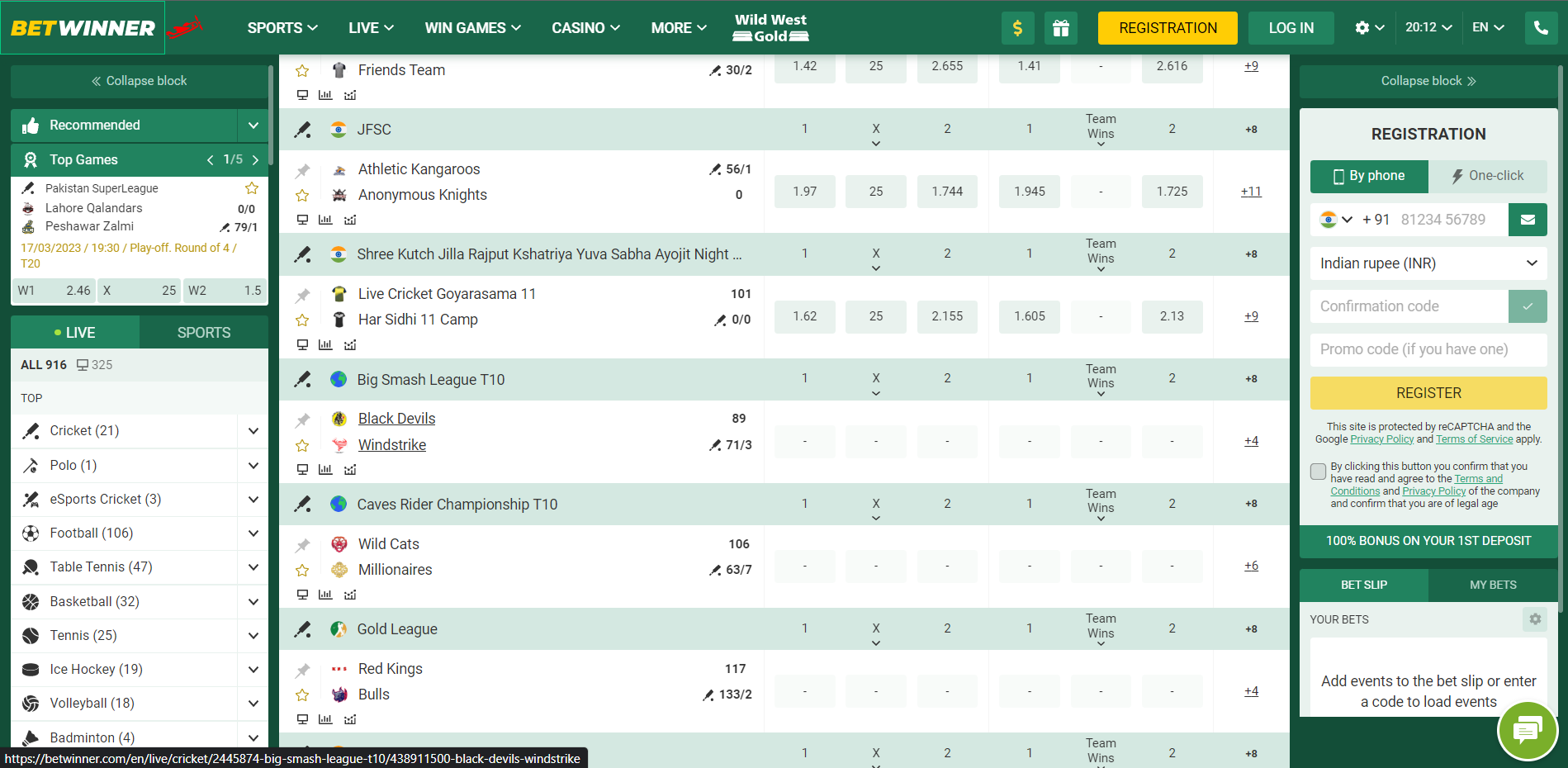Select the By phone registration option
The image size is (1568, 768).
[x=1369, y=176]
